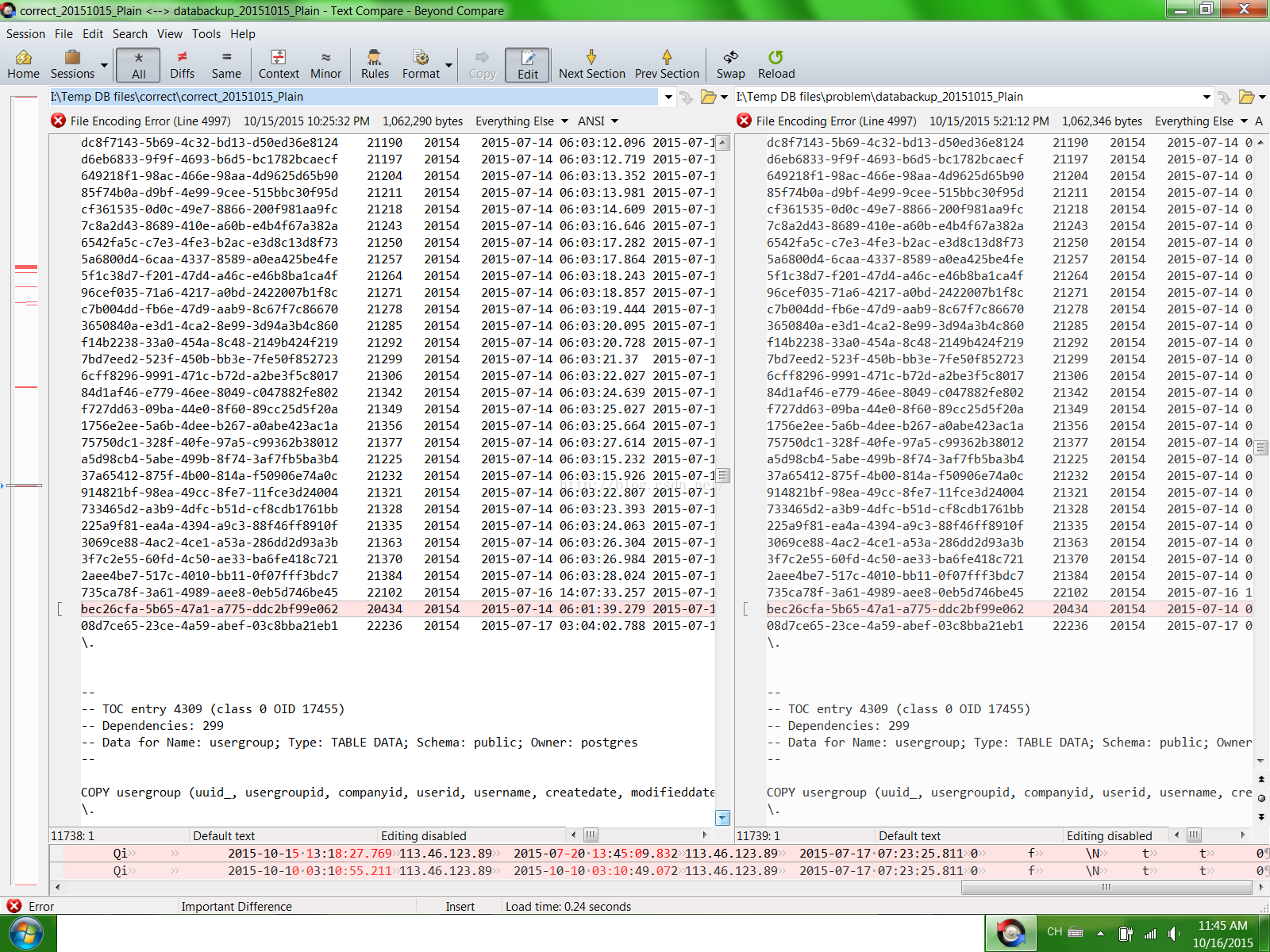
Task: Browse for left file with folder icon
Action: pos(708,97)
